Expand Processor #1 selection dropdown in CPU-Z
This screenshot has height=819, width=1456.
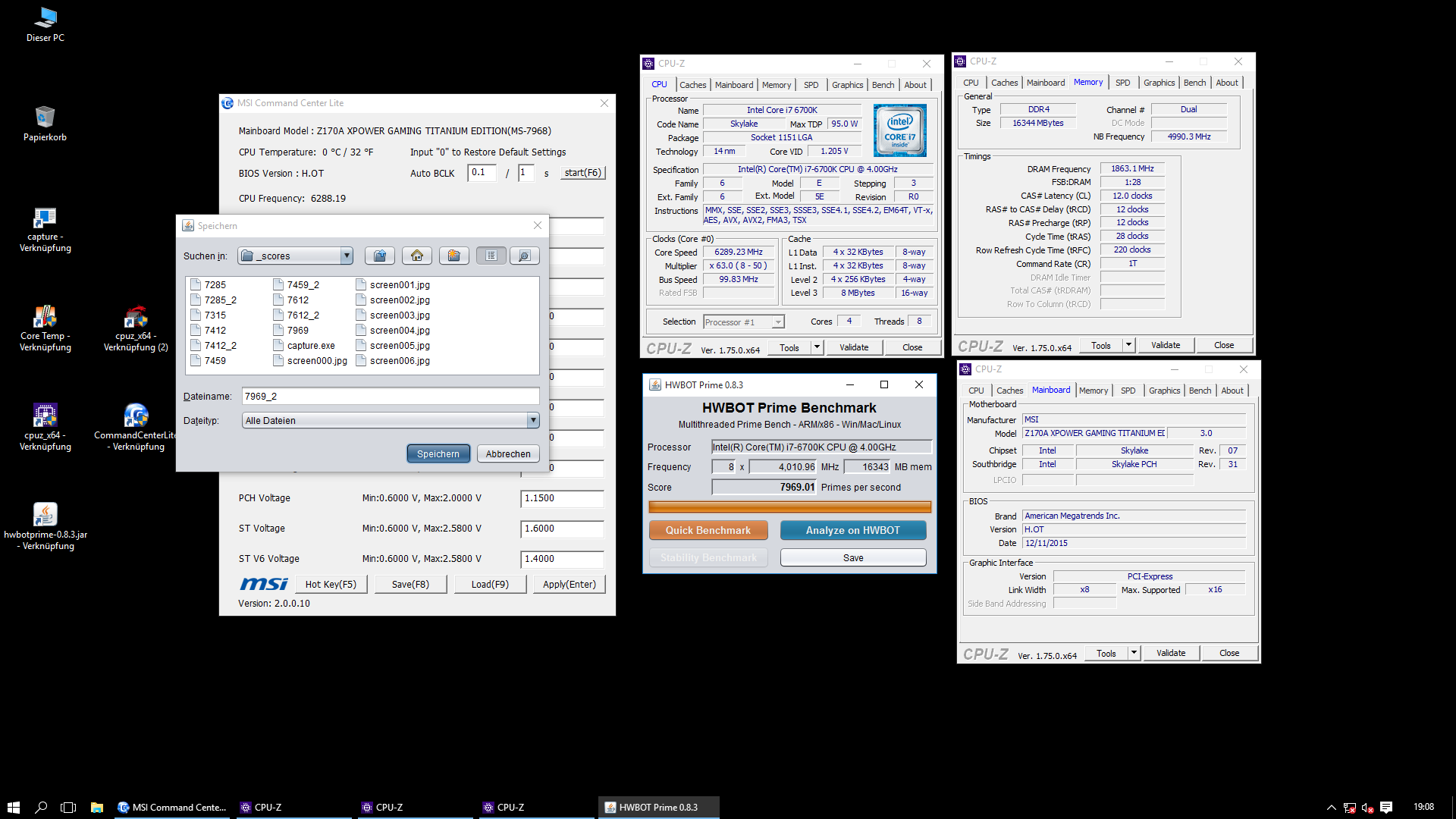pyautogui.click(x=778, y=322)
